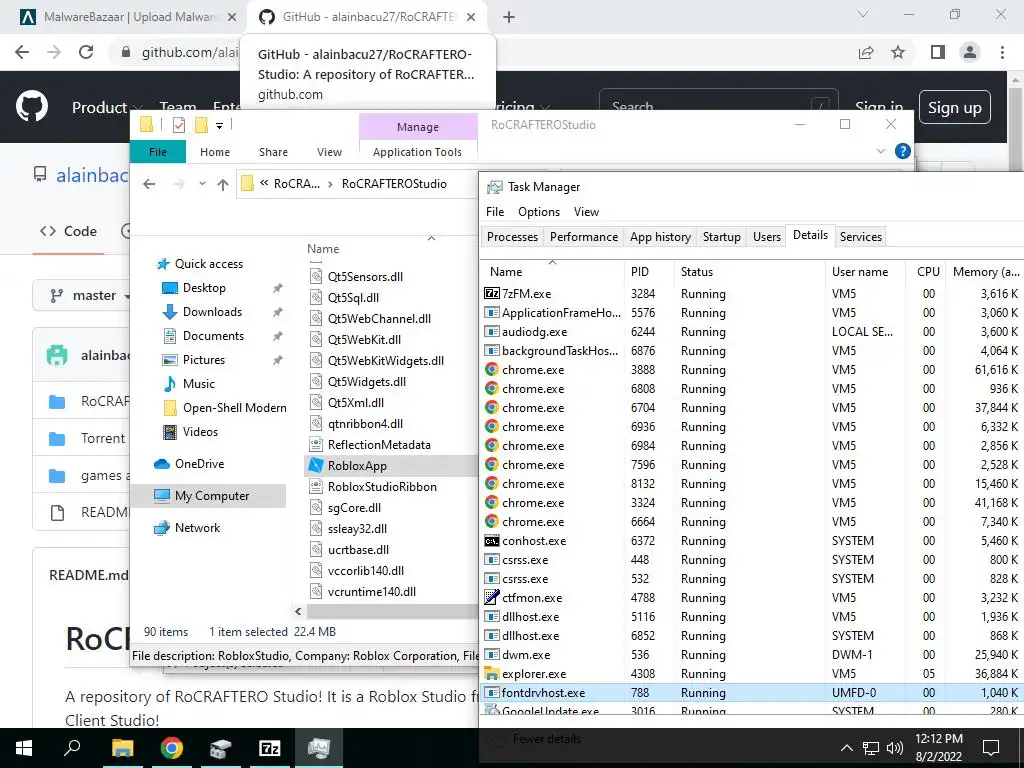Show hidden system tray icons
1024x768 pixels.
pyautogui.click(x=846, y=748)
